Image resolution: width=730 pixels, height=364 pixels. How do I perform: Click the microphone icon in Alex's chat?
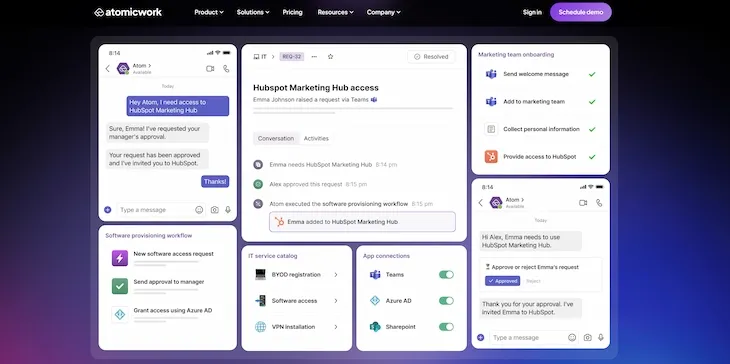(601, 337)
